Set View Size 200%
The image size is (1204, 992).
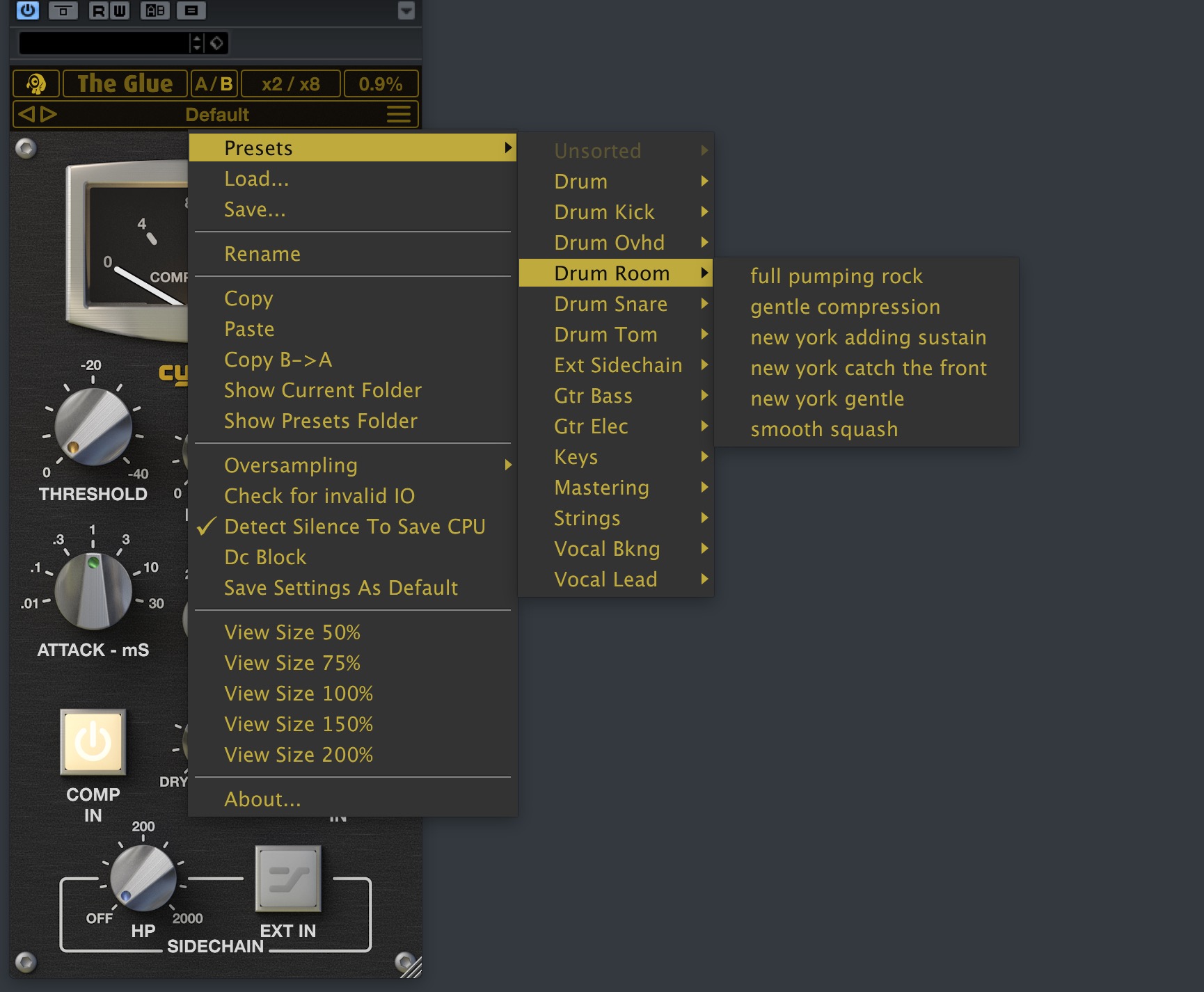point(353,755)
